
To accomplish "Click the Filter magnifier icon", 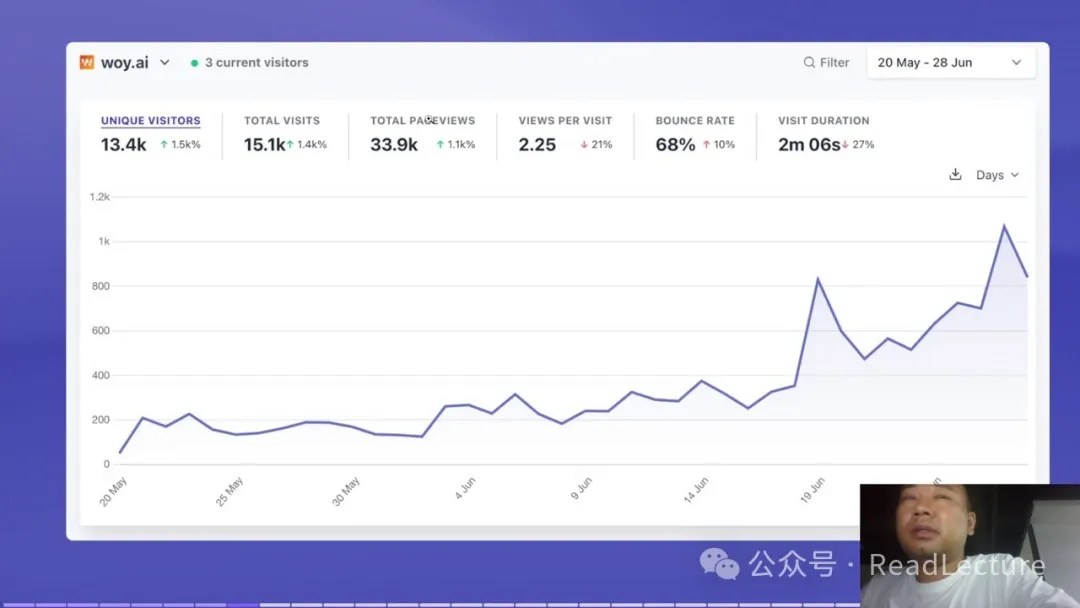I will pyautogui.click(x=809, y=62).
